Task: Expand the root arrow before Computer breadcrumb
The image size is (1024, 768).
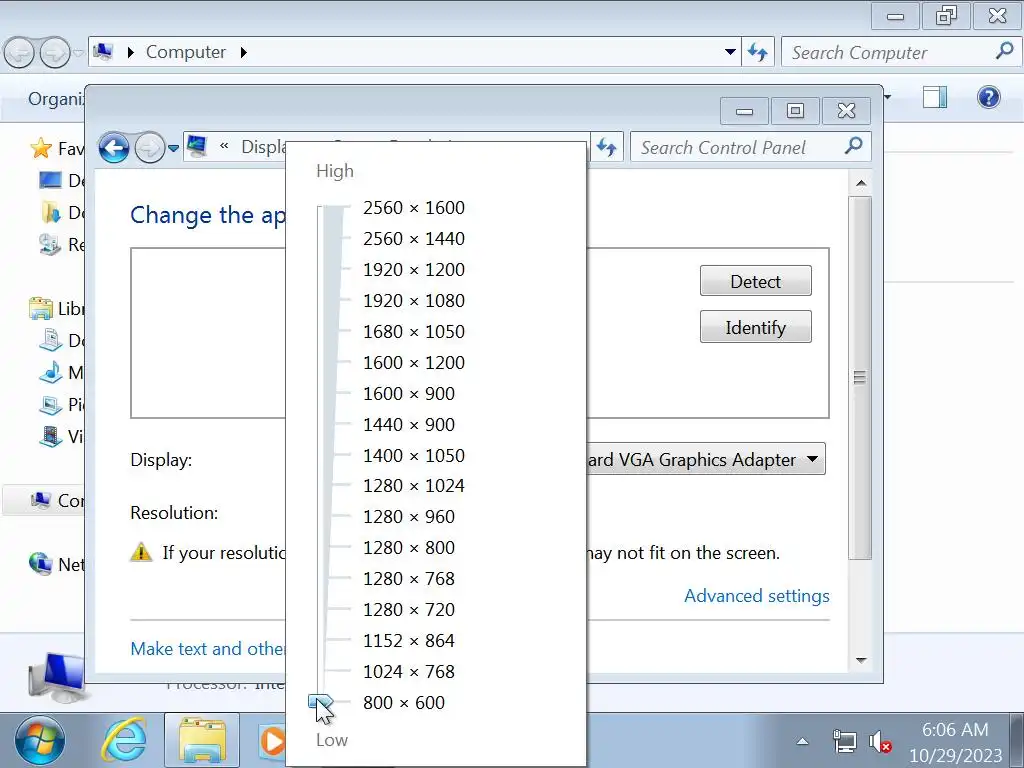Action: tap(131, 52)
